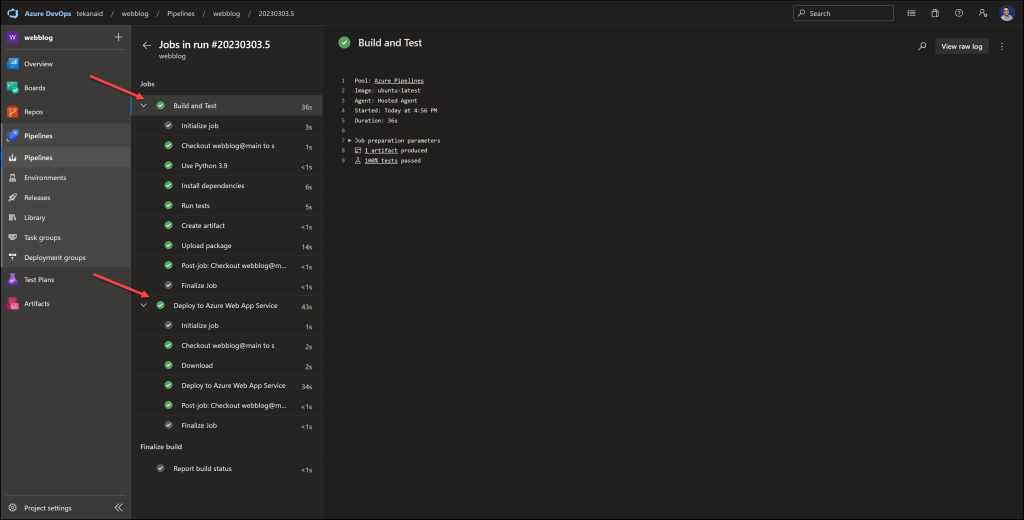The width and height of the screenshot is (1024, 520).
Task: Open the help question mark icon
Action: [959, 13]
